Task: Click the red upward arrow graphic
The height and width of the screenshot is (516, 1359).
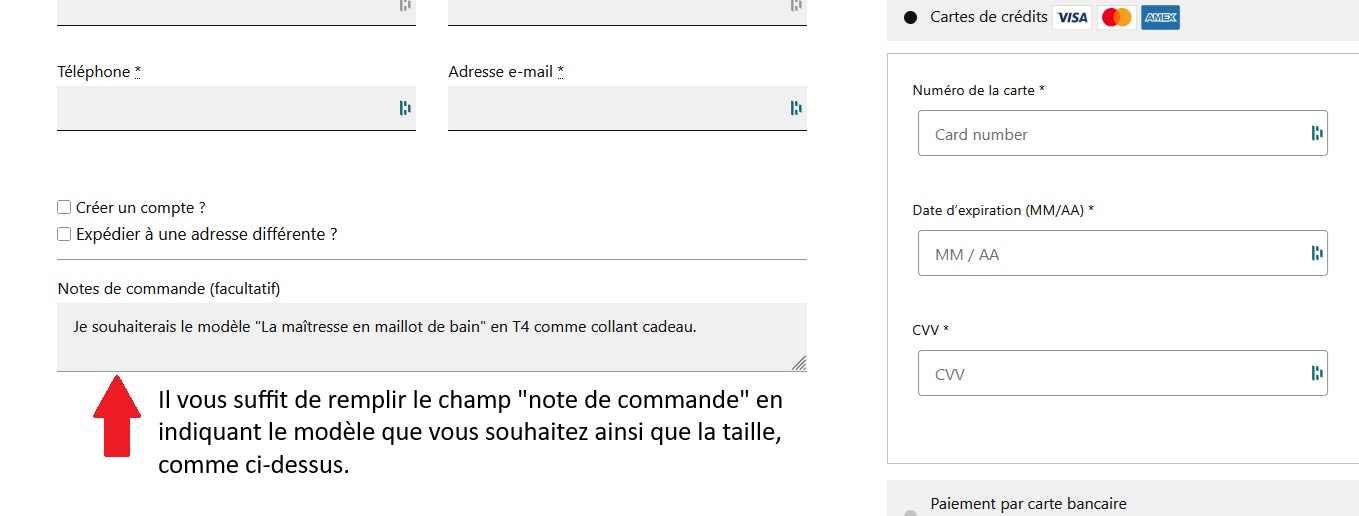Action: click(117, 416)
